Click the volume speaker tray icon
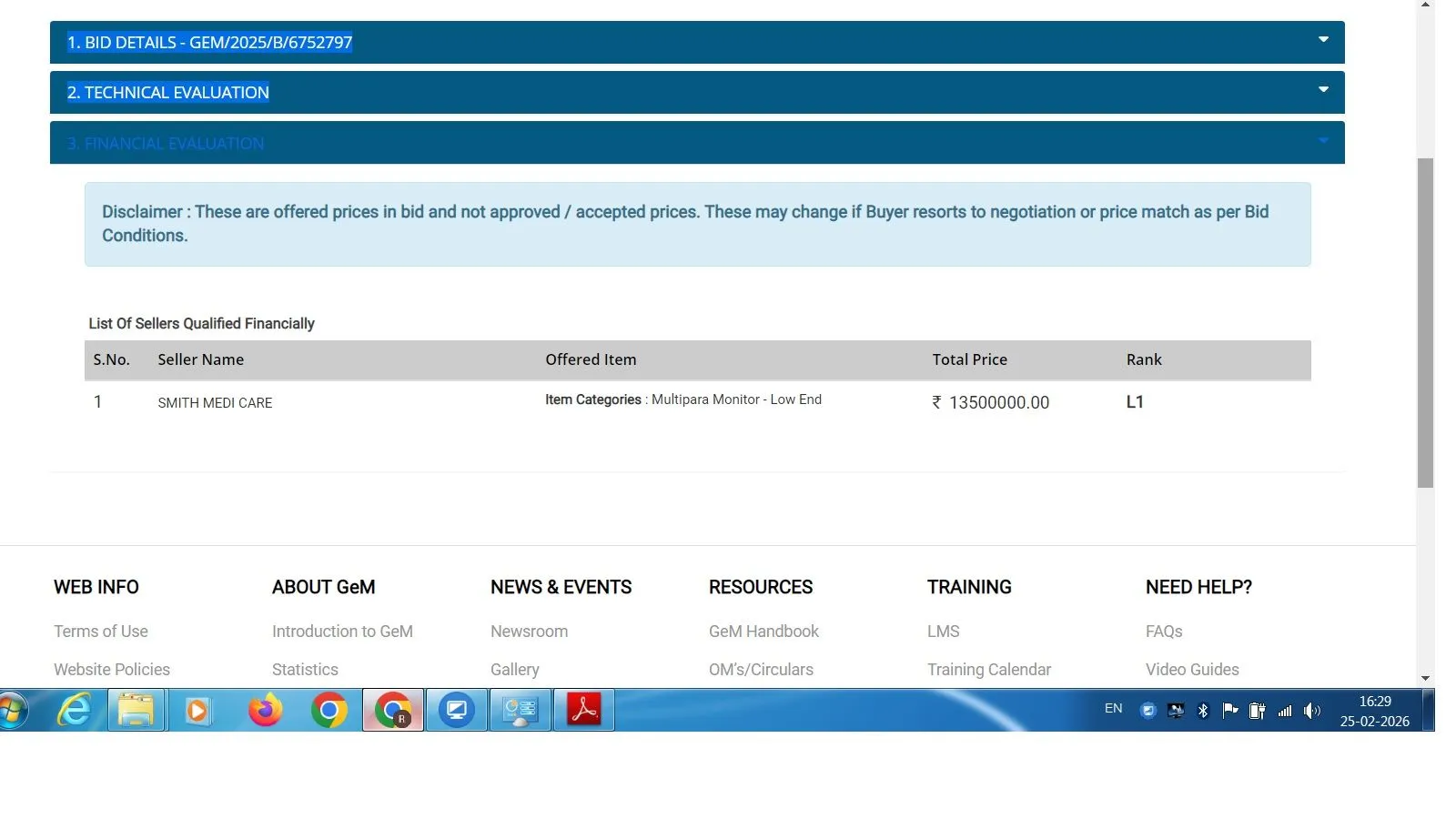The height and width of the screenshot is (819, 1456). (1311, 711)
